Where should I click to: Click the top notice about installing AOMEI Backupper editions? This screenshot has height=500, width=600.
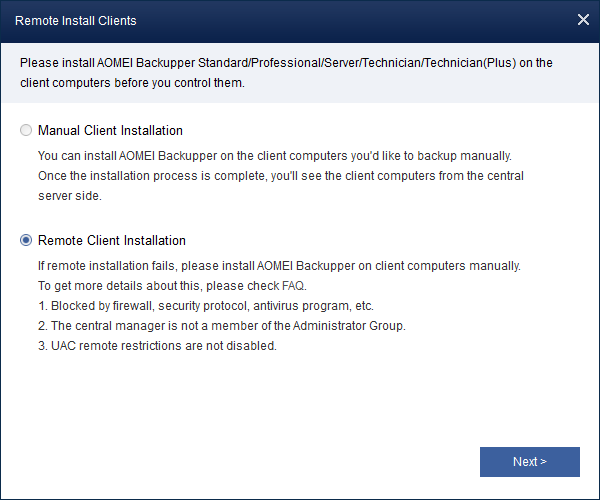click(286, 63)
